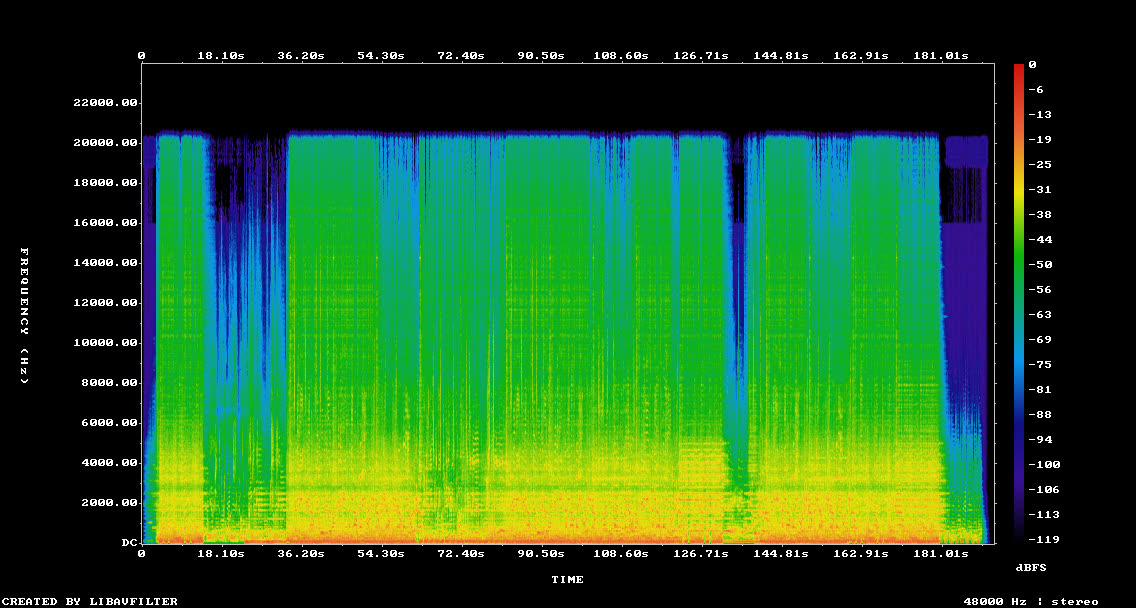Click the 10000.00 Hz axis label
The height and width of the screenshot is (608, 1136).
coord(106,343)
